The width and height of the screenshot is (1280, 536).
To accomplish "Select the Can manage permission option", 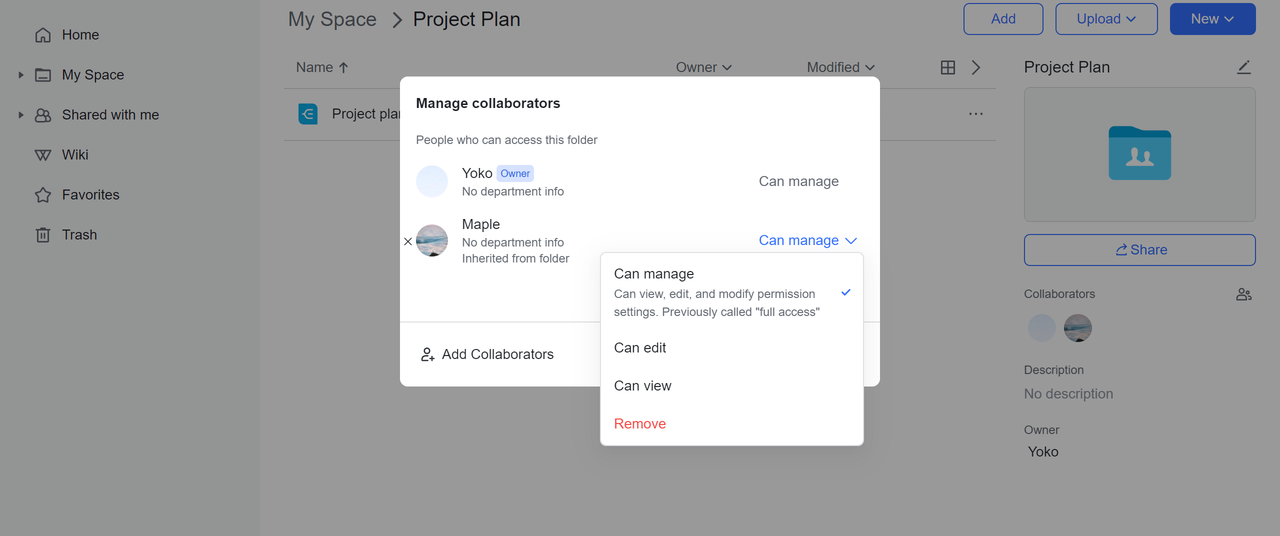I will click(654, 274).
